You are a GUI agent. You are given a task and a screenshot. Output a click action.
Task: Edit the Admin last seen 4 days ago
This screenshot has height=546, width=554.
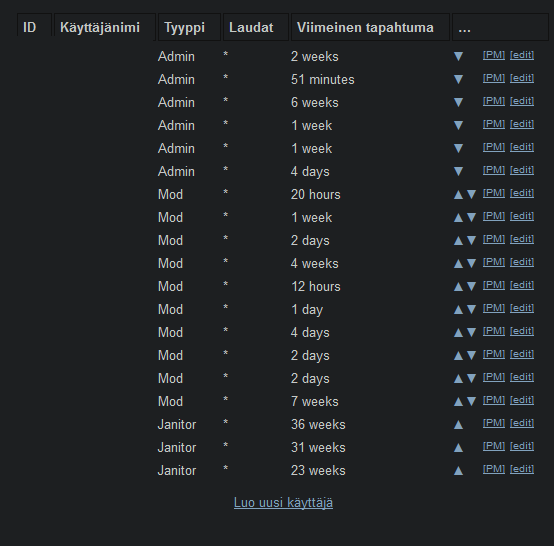522,170
